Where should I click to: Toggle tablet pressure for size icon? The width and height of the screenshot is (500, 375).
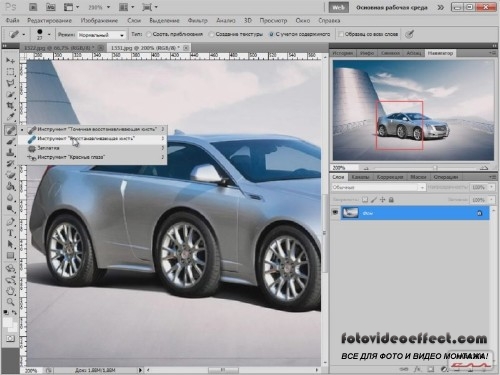point(410,34)
